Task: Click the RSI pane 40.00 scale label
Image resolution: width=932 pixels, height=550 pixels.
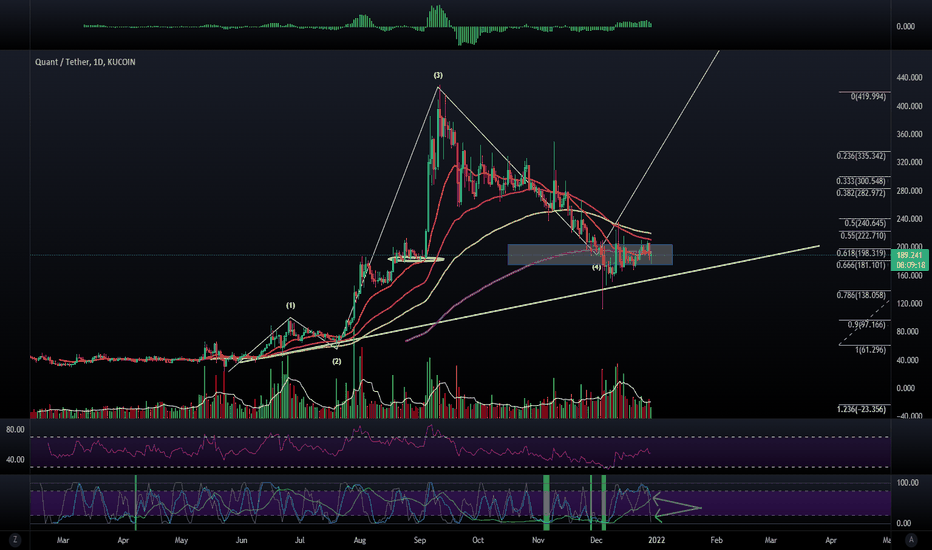Action: pos(15,460)
